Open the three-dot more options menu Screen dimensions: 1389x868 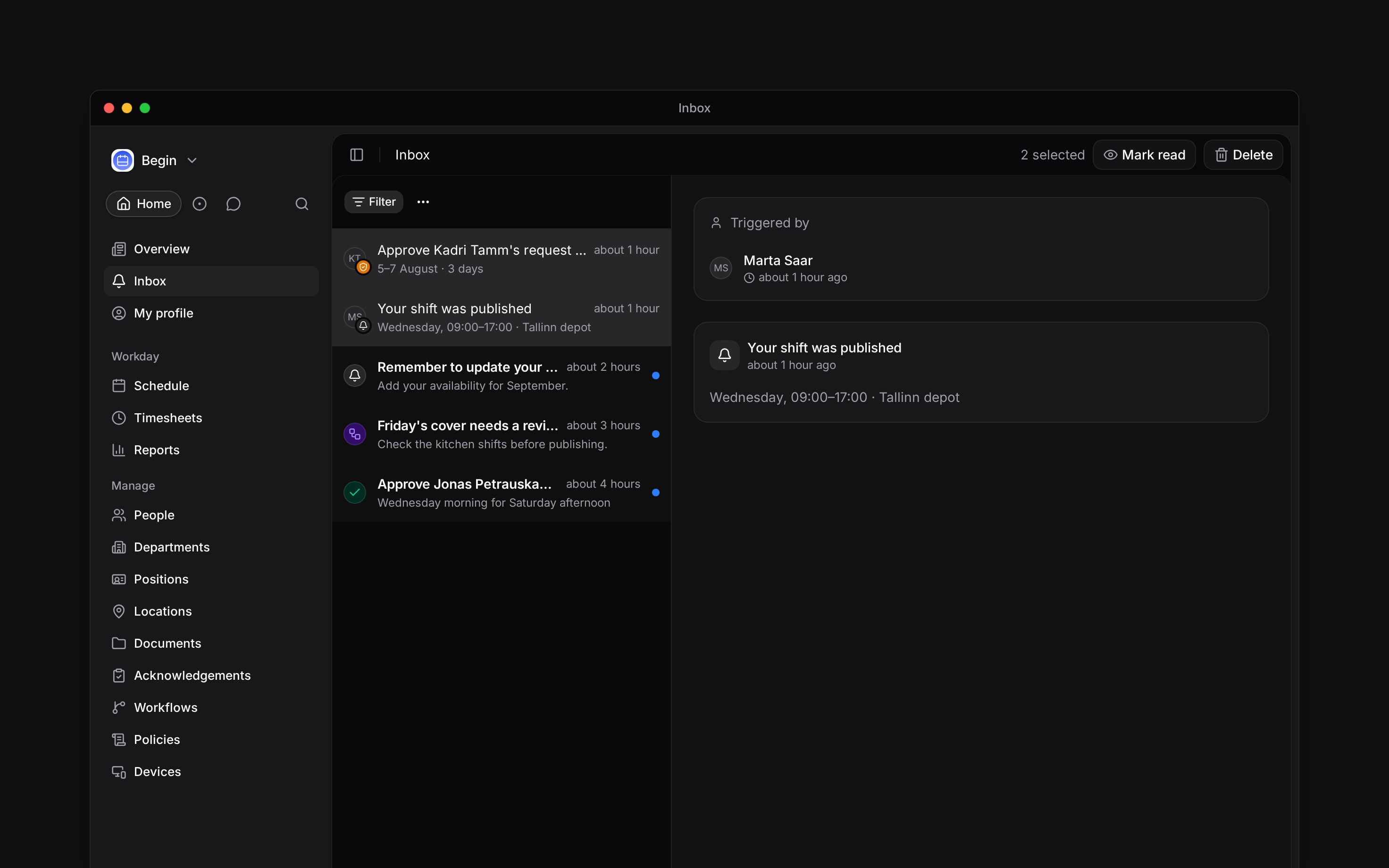pyautogui.click(x=423, y=202)
